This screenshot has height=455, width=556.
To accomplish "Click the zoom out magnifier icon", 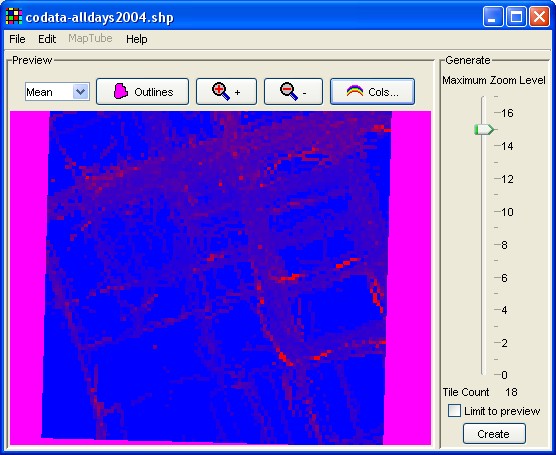I will 288,91.
